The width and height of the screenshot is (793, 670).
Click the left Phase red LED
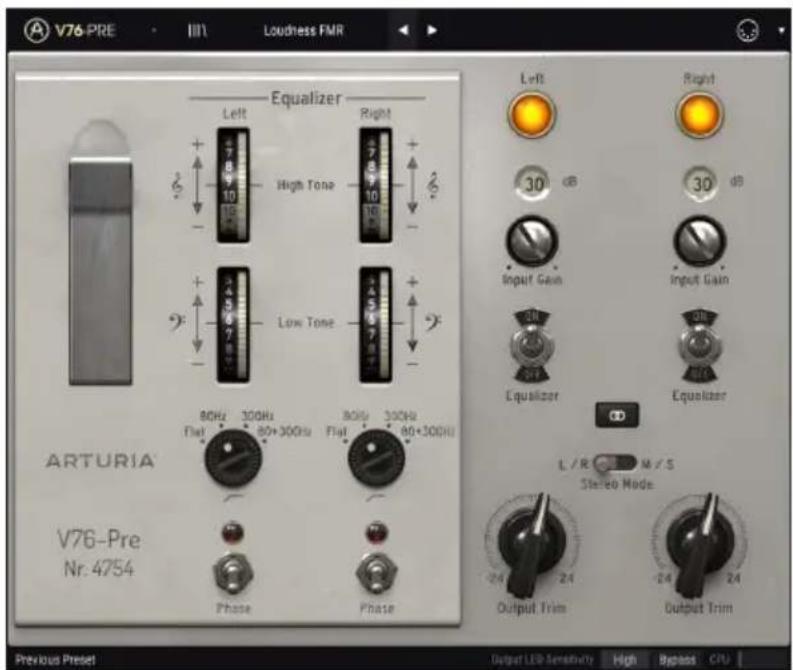click(x=233, y=533)
